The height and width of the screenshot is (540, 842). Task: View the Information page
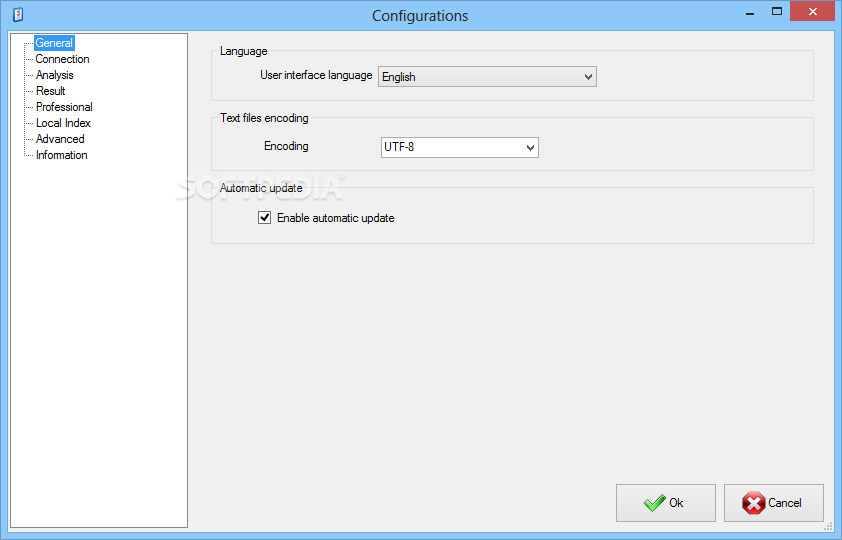[x=61, y=155]
